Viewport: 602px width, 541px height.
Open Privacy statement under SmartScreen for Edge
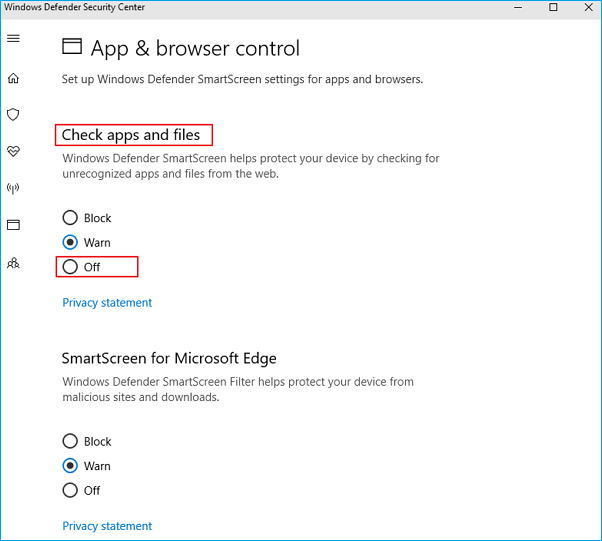107,526
